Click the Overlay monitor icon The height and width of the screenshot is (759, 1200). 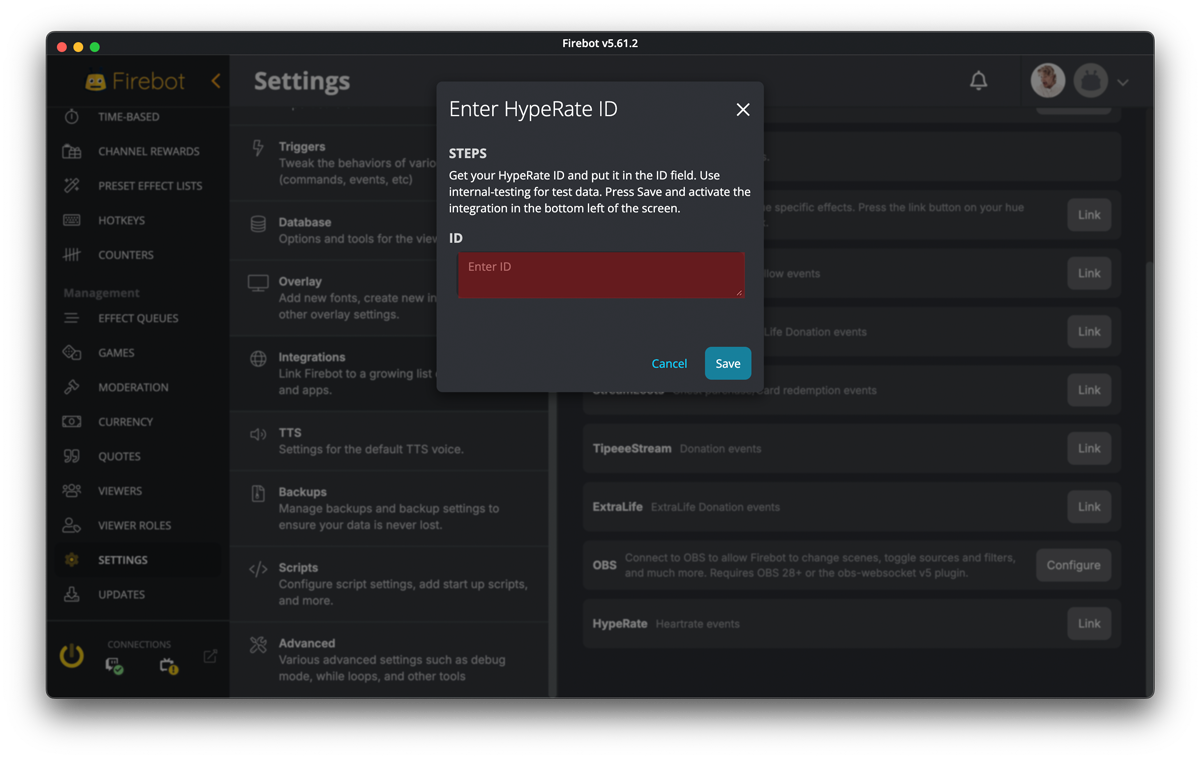(258, 283)
